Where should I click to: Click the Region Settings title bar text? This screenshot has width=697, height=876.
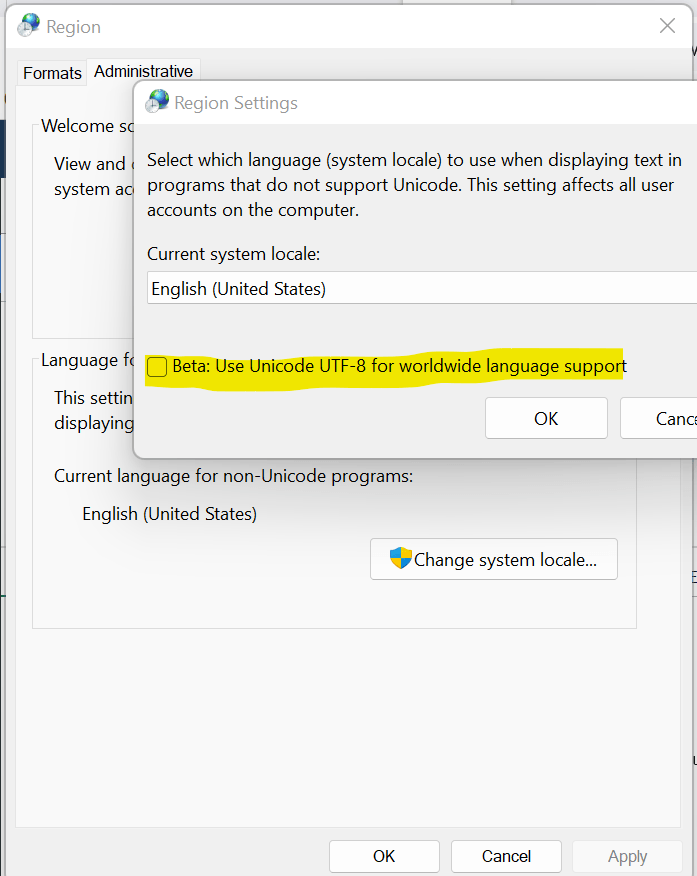pyautogui.click(x=236, y=103)
